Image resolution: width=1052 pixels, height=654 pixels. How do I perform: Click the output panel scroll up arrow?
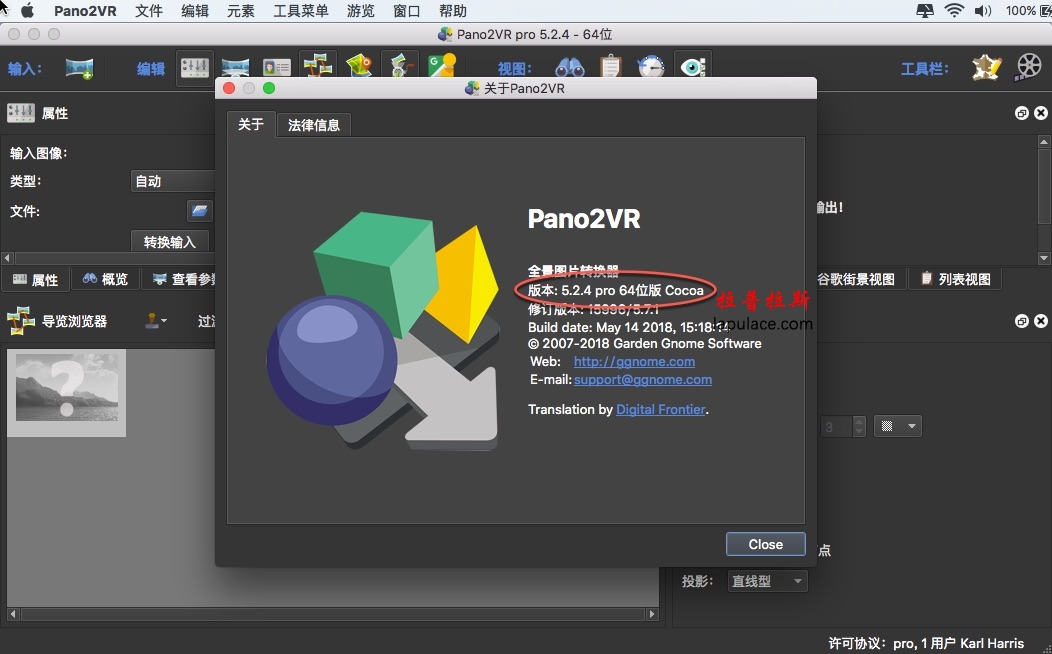1044,142
